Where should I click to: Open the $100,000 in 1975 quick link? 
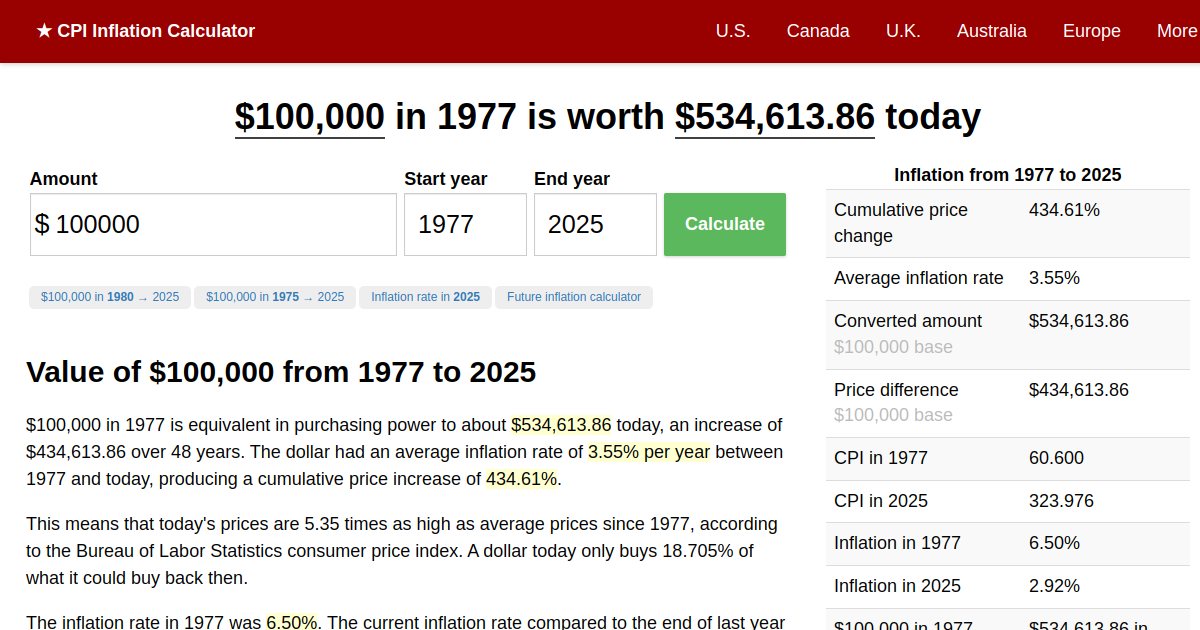click(274, 297)
